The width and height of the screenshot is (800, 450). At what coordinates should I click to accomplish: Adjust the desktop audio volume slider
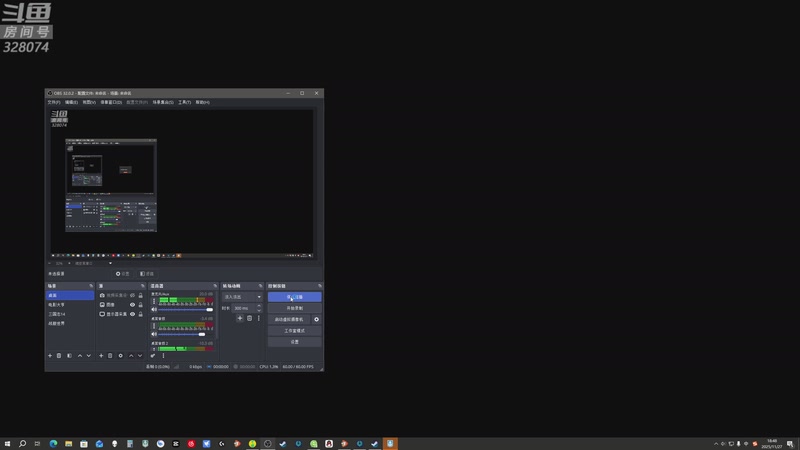coord(186,334)
